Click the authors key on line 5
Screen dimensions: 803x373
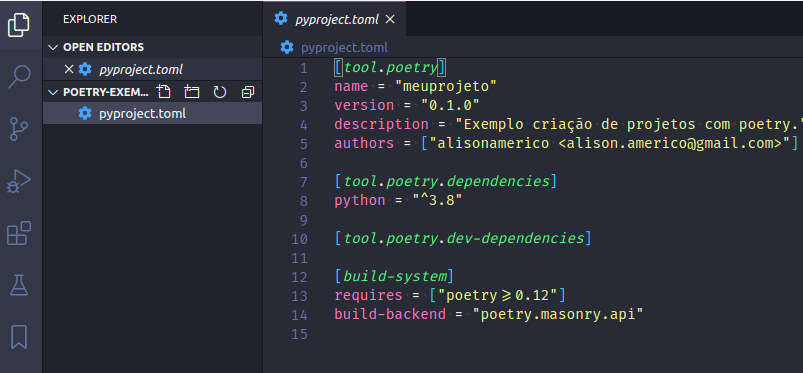tap(364, 143)
